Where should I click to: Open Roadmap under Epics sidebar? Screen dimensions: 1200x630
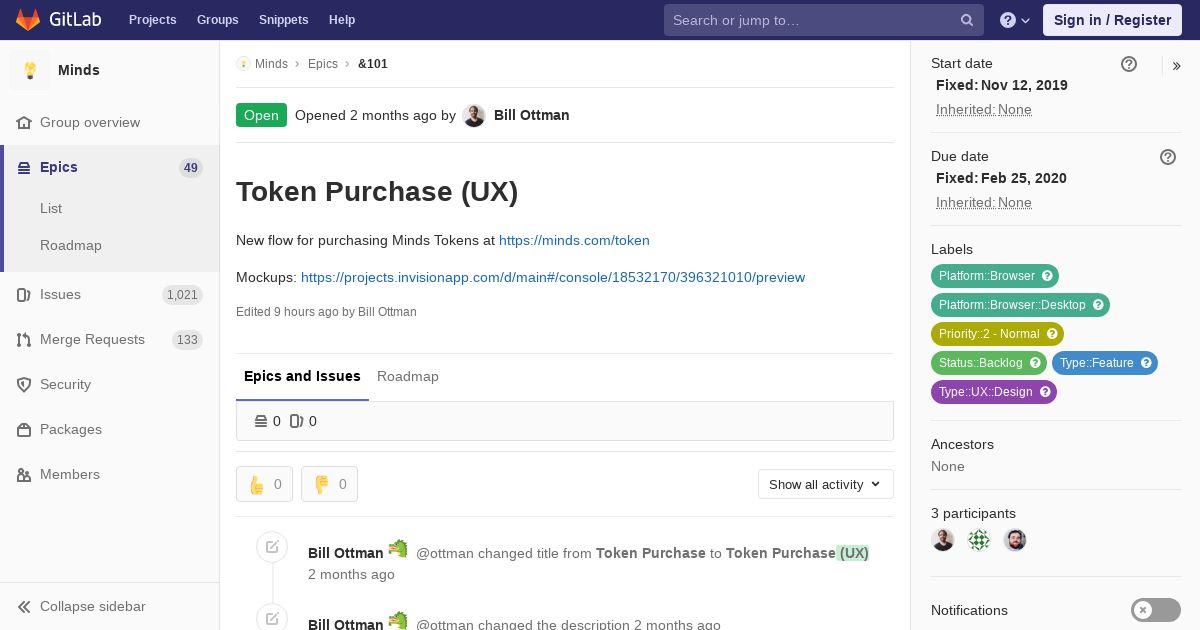(71, 246)
